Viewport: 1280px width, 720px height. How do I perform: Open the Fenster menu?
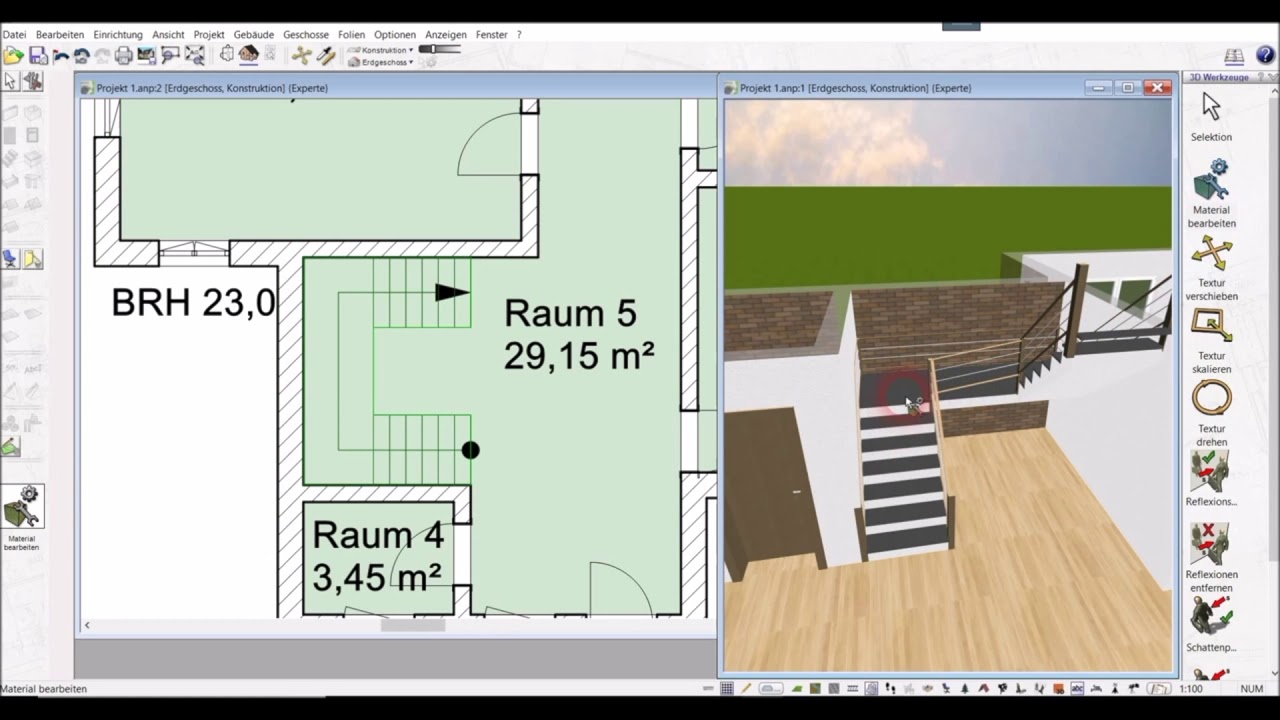coord(491,34)
